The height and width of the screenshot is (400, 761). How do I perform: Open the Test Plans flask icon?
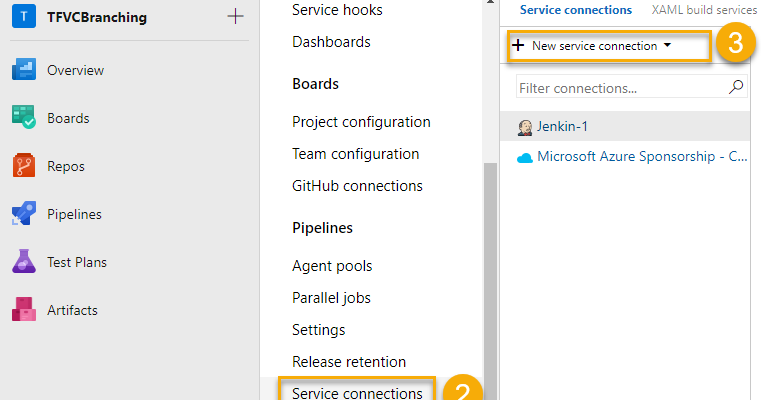24,262
